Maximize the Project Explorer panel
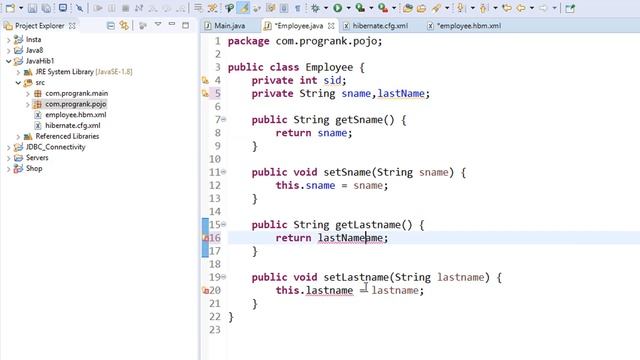 click(186, 25)
